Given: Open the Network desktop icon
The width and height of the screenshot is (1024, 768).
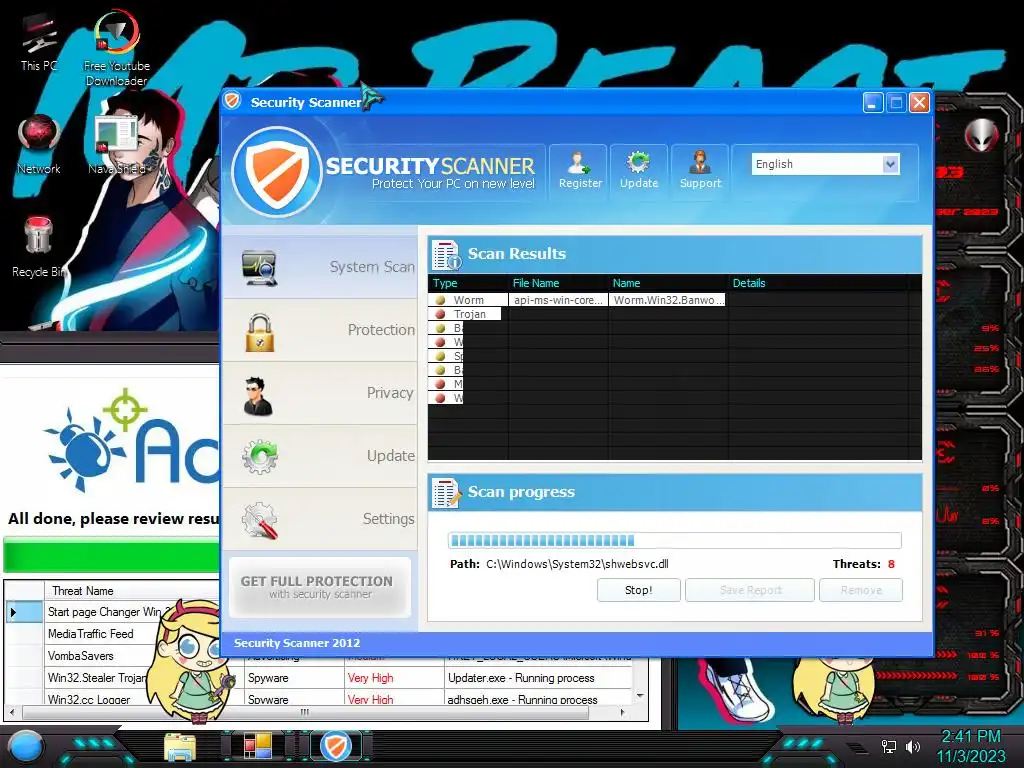Looking at the screenshot, I should (x=39, y=145).
